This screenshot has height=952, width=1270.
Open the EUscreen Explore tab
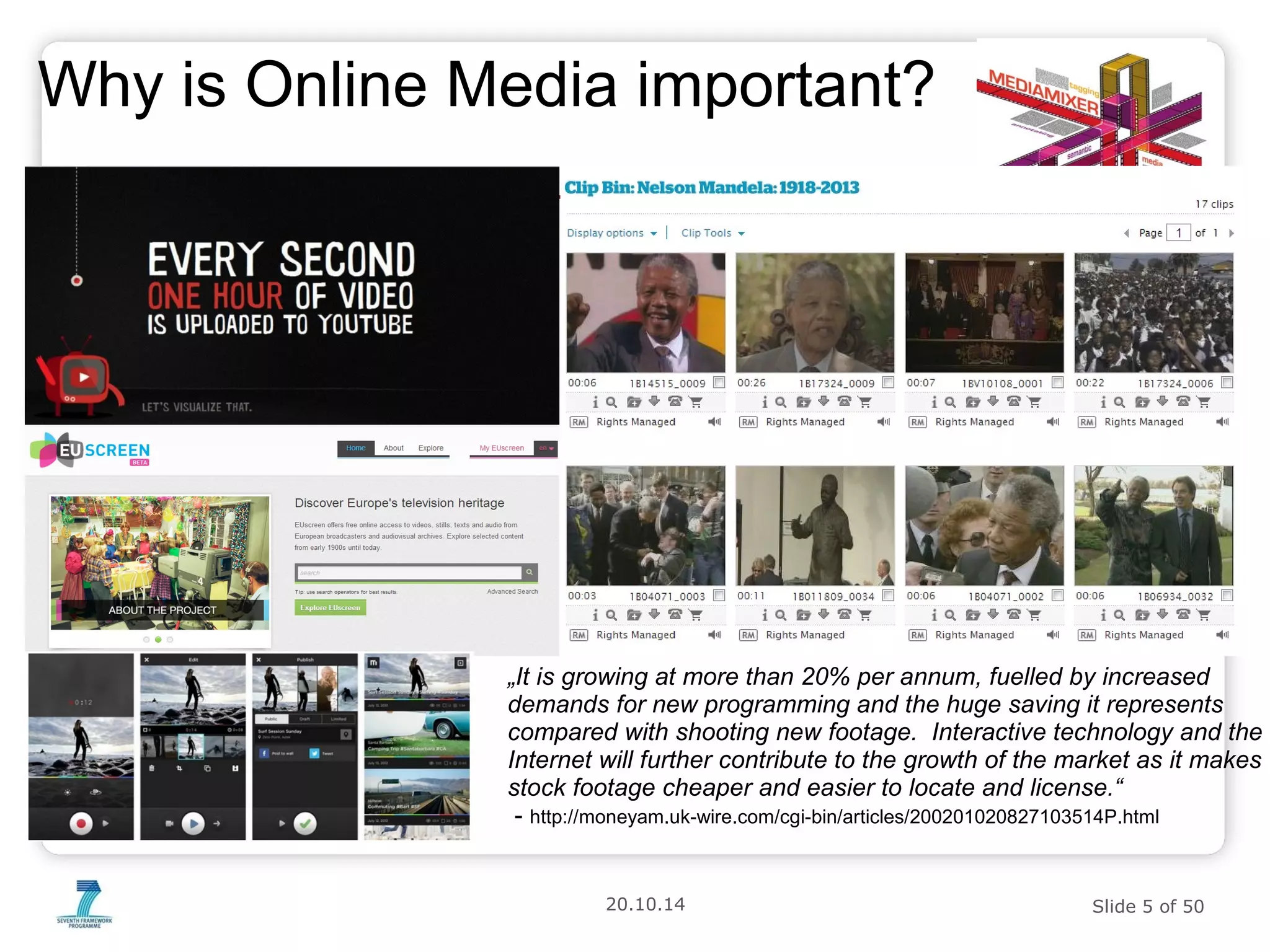point(431,448)
